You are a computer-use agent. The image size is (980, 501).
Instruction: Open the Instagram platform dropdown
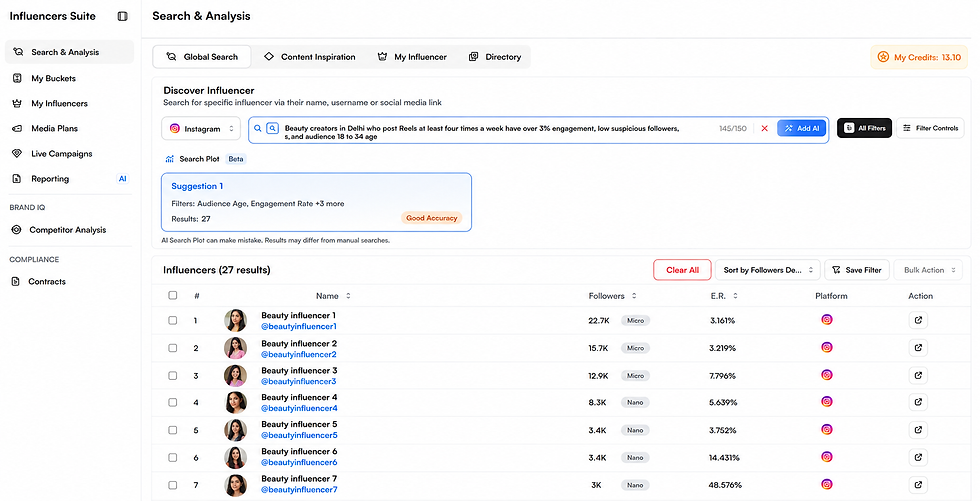pos(201,129)
